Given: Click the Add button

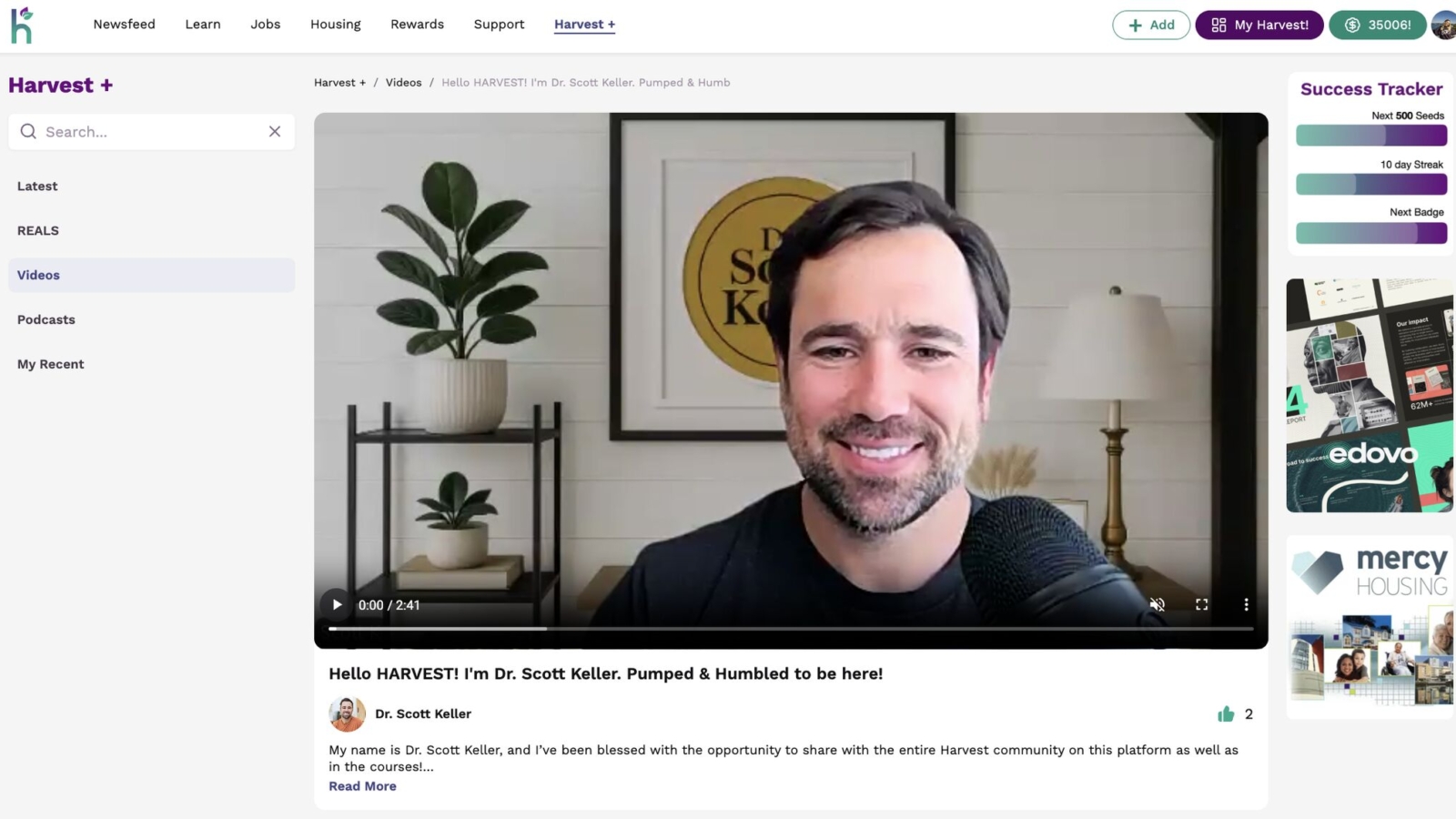Looking at the screenshot, I should pos(1151,25).
